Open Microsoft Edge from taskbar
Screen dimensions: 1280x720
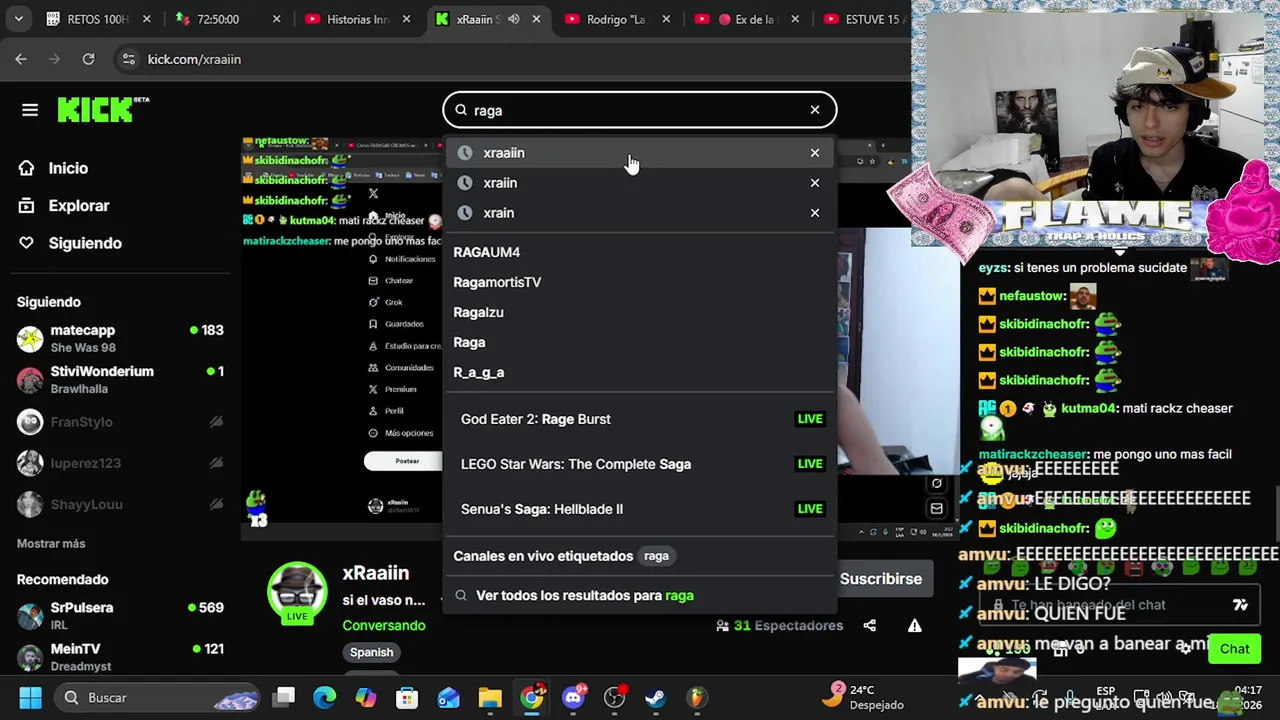pyautogui.click(x=325, y=697)
